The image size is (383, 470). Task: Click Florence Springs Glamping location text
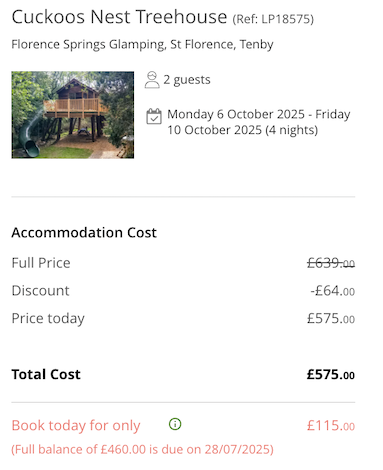tap(142, 44)
